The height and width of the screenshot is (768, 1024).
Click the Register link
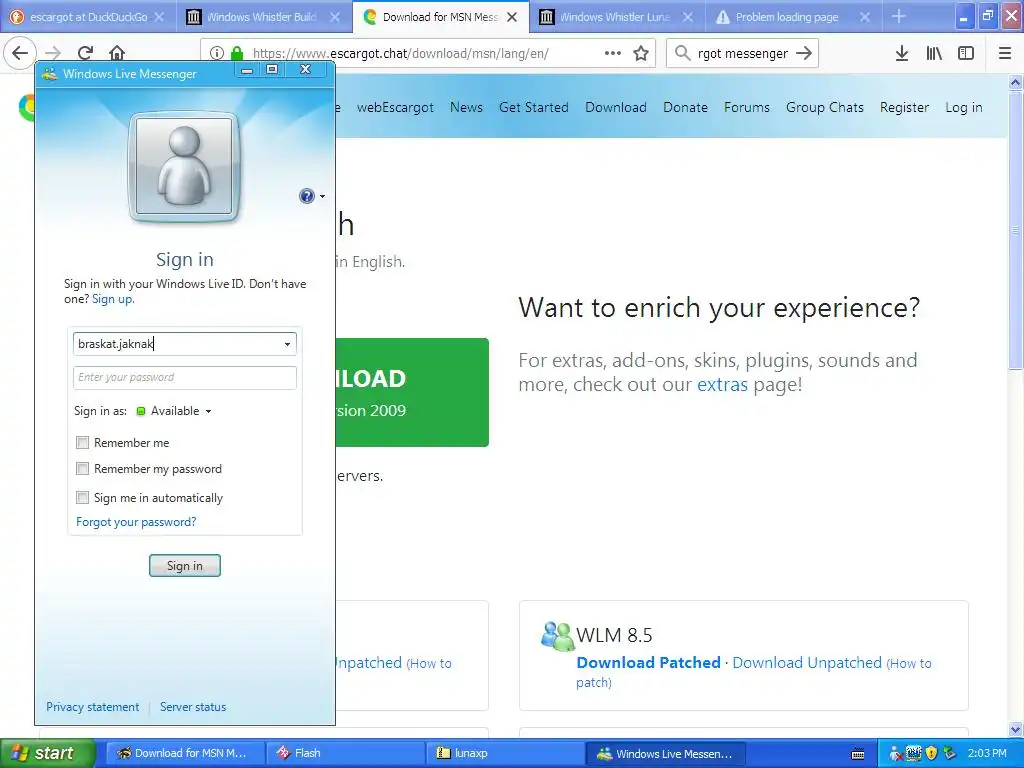[904, 107]
